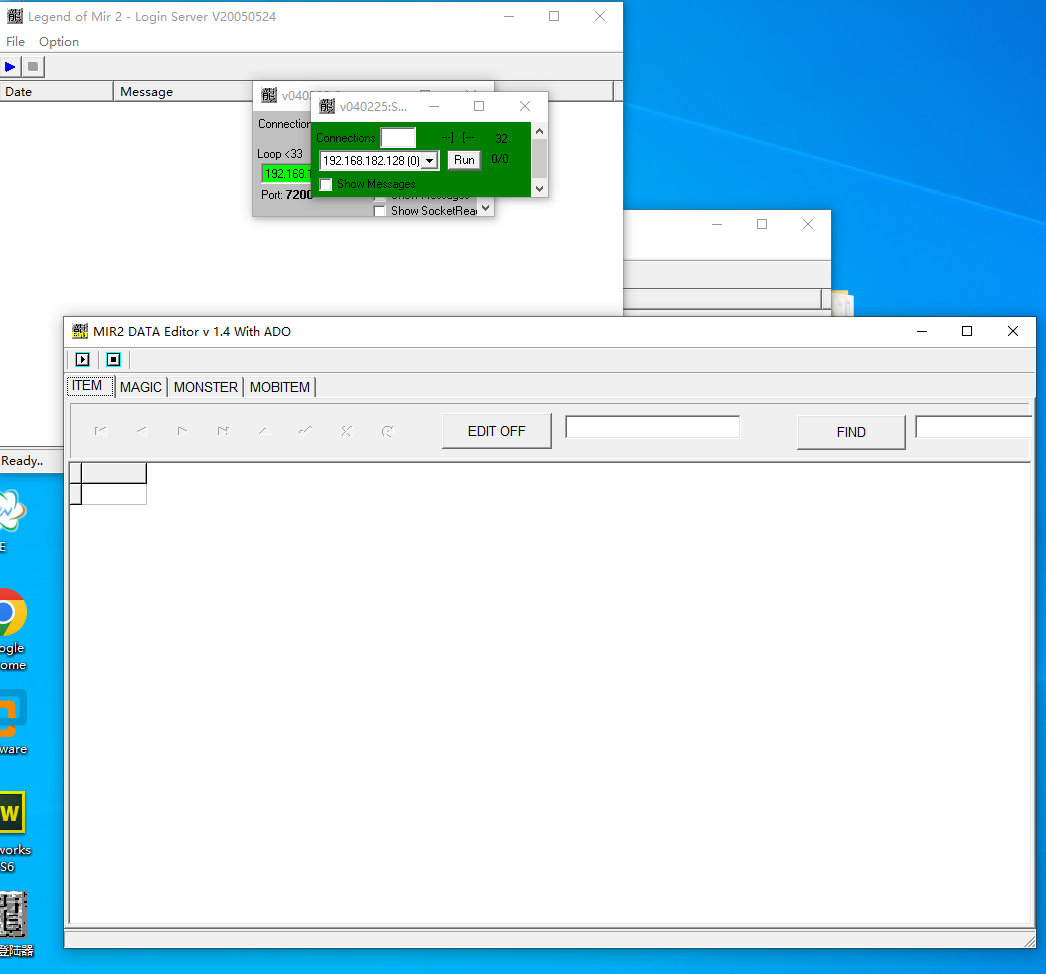Close the green v040225 window
Image resolution: width=1046 pixels, height=974 pixels.
click(x=525, y=106)
